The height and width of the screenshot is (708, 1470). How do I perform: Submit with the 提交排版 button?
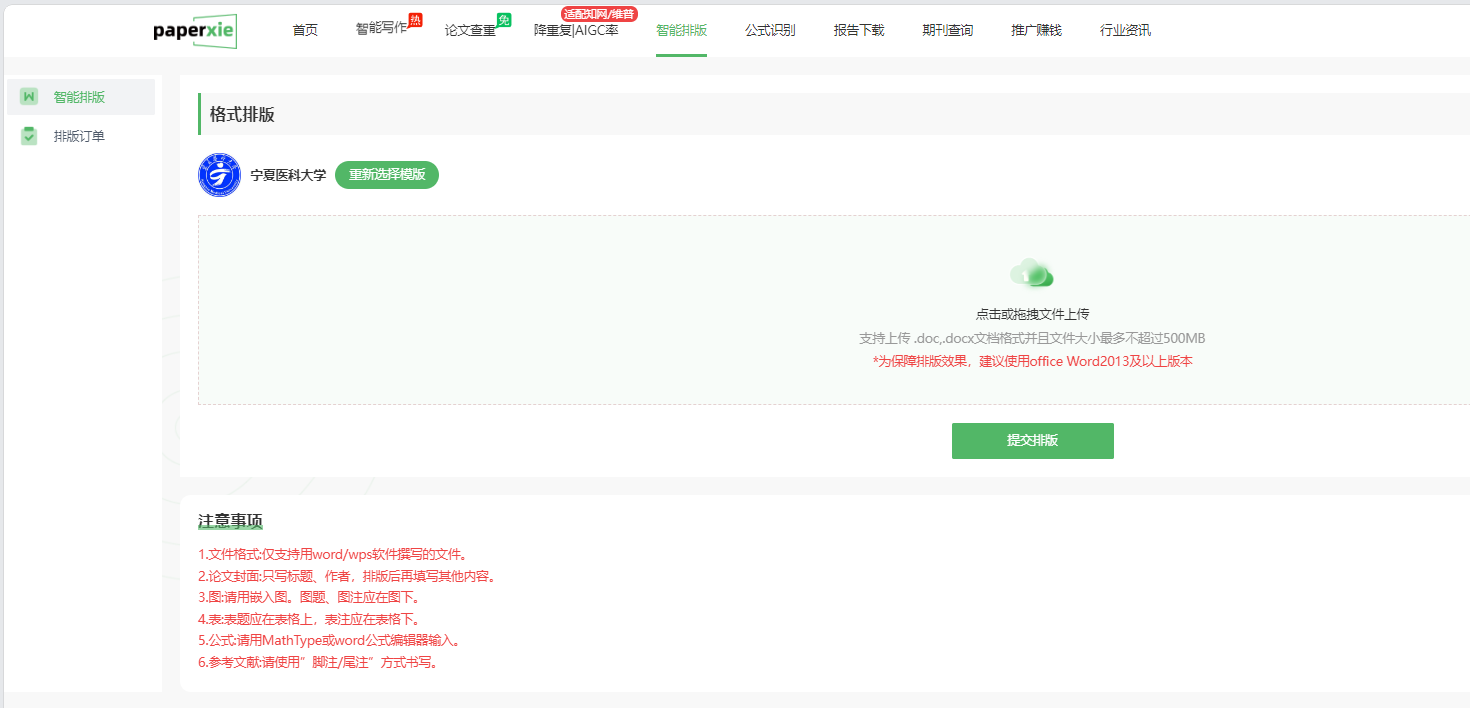click(x=1032, y=441)
